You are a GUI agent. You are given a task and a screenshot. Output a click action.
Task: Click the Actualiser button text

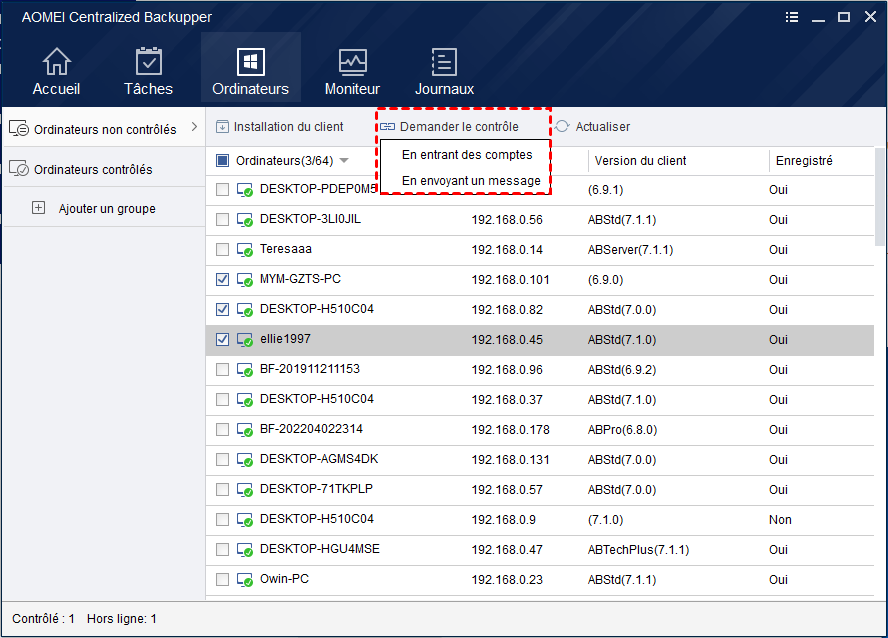coord(603,127)
